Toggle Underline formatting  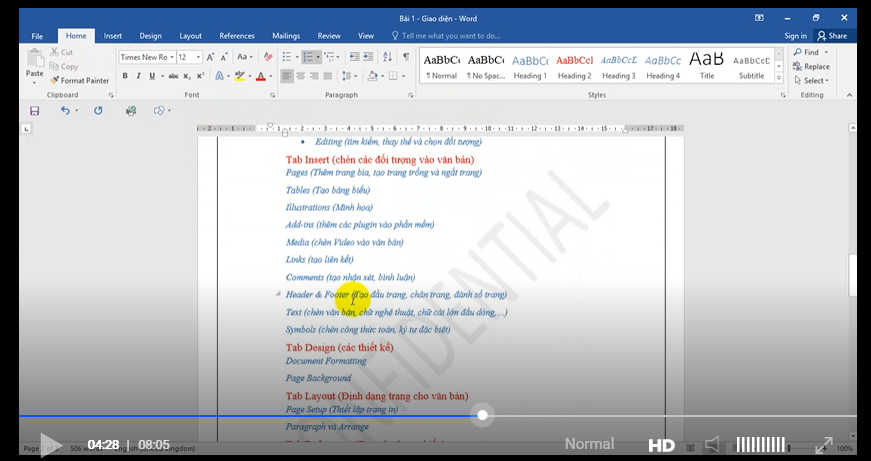(x=152, y=76)
